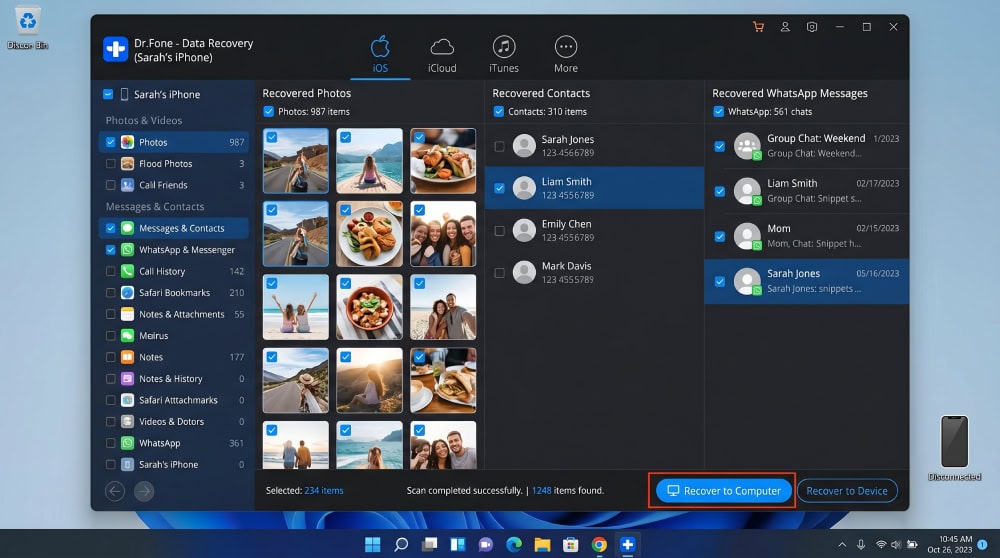Uncheck WhatsApp & Messenger checkbox
The image size is (1000, 558).
110,249
